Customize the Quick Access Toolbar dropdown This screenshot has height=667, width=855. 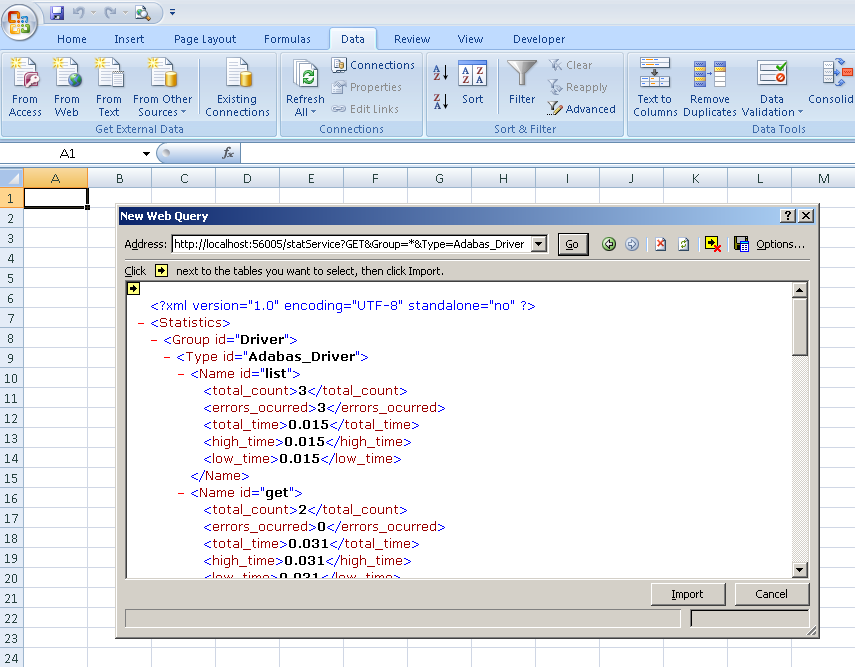pos(172,12)
